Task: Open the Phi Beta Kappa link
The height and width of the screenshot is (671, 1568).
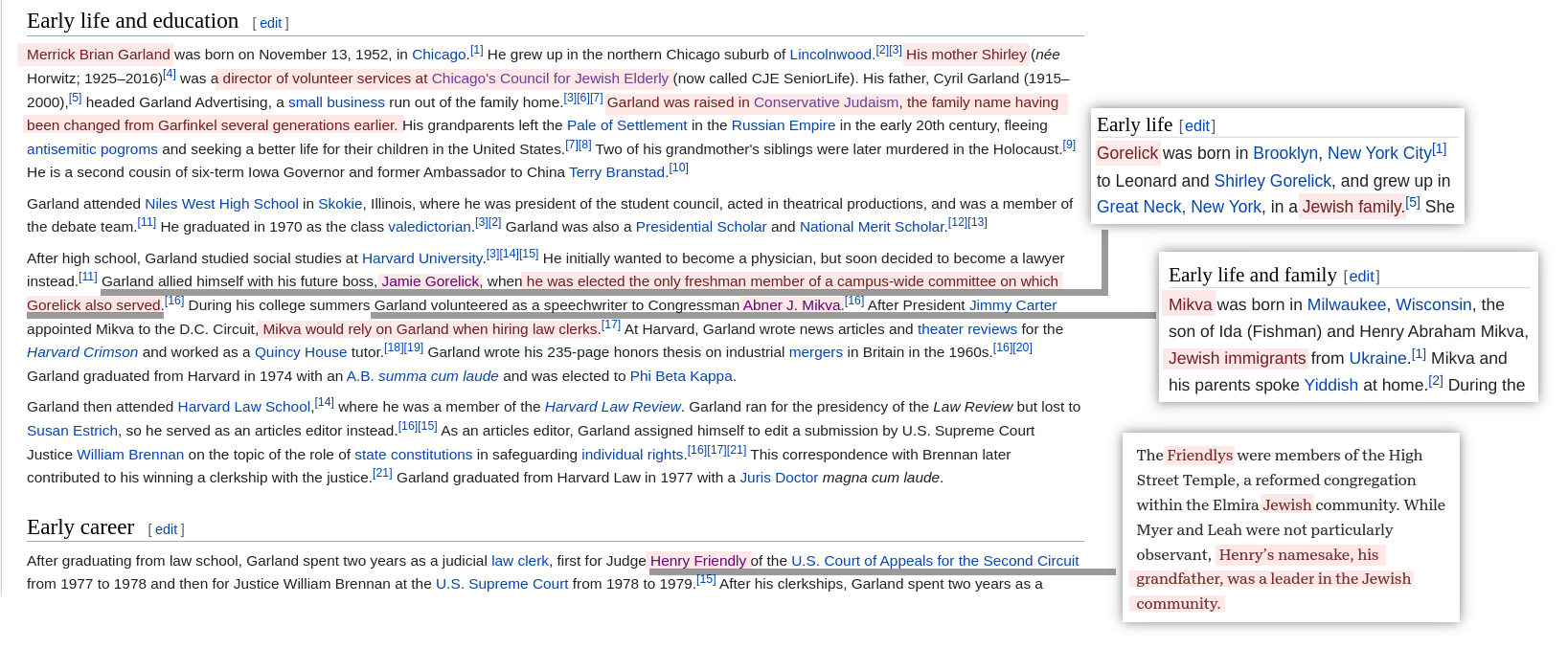Action: (680, 376)
